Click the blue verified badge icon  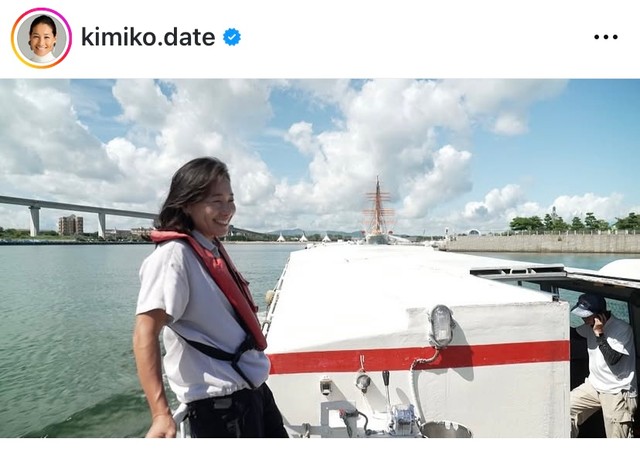(x=232, y=37)
